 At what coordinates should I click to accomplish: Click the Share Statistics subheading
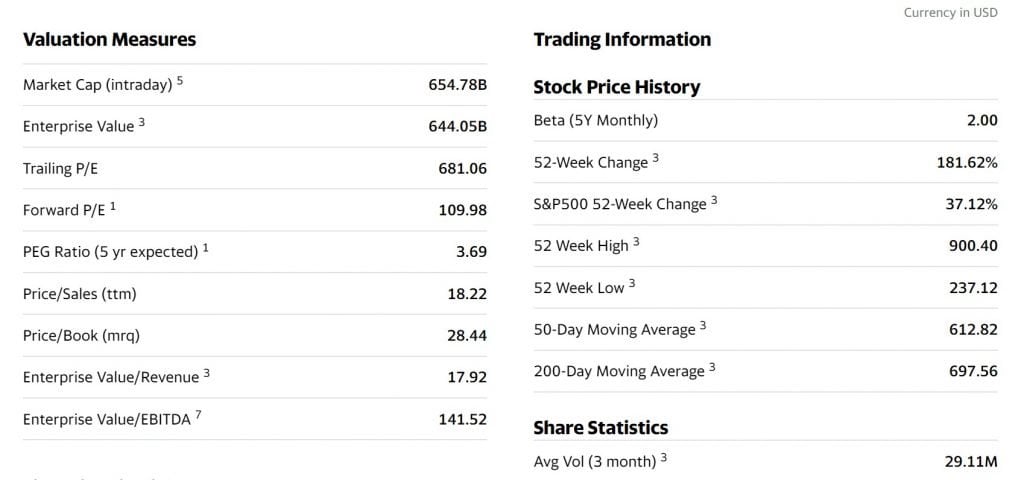pos(601,428)
